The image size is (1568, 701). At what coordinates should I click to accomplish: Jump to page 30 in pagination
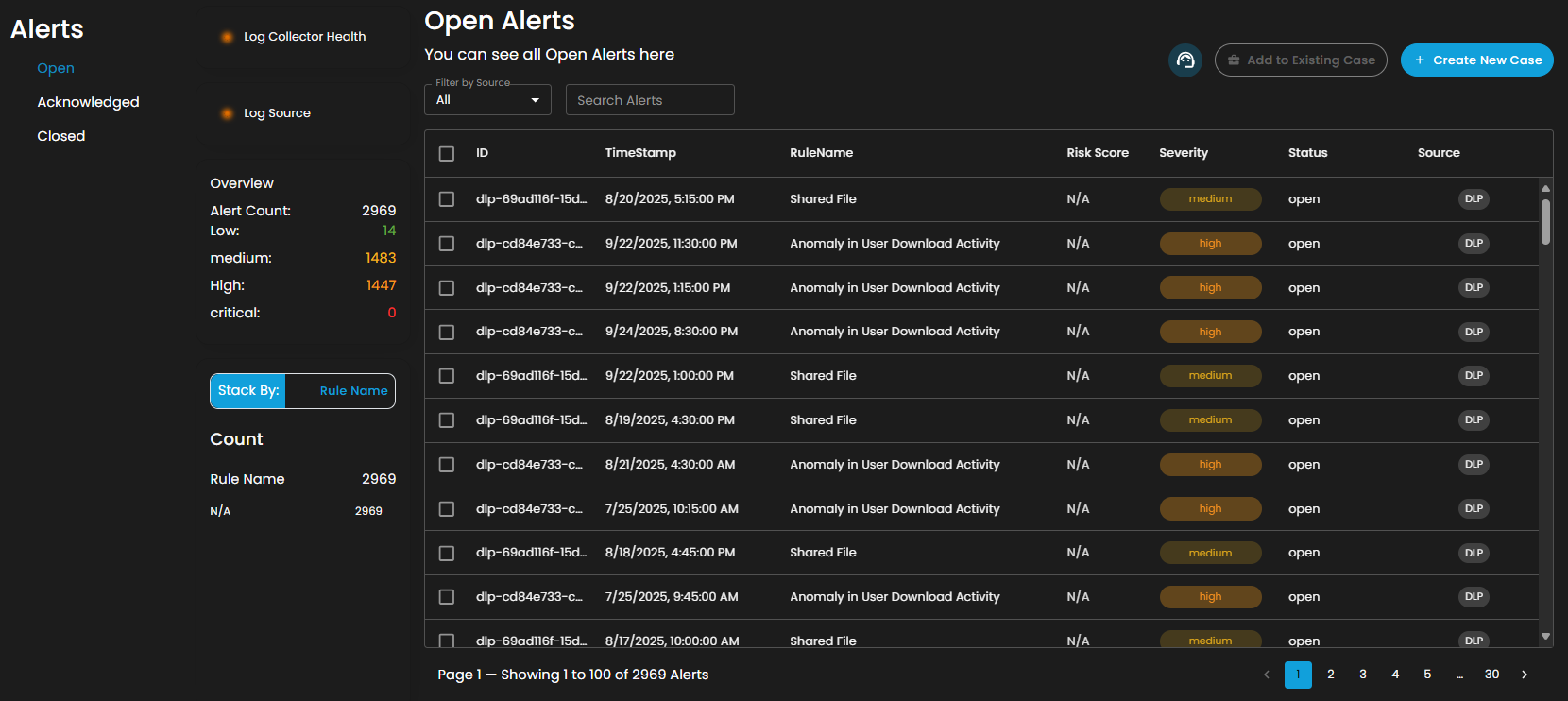(x=1491, y=675)
